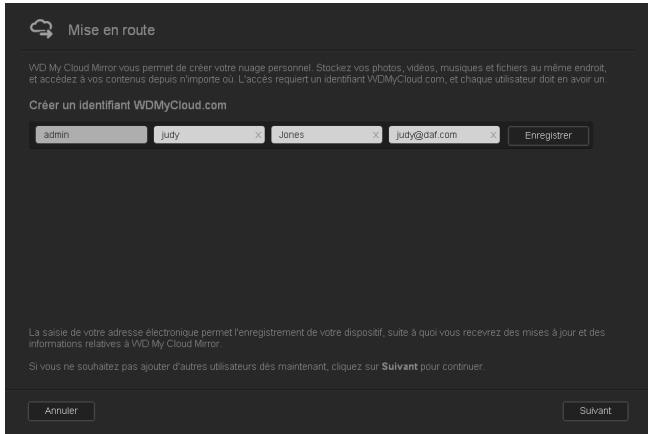This screenshot has height=434, width=651.
Task: Click the bold Suivant word in instructions
Action: (399, 367)
